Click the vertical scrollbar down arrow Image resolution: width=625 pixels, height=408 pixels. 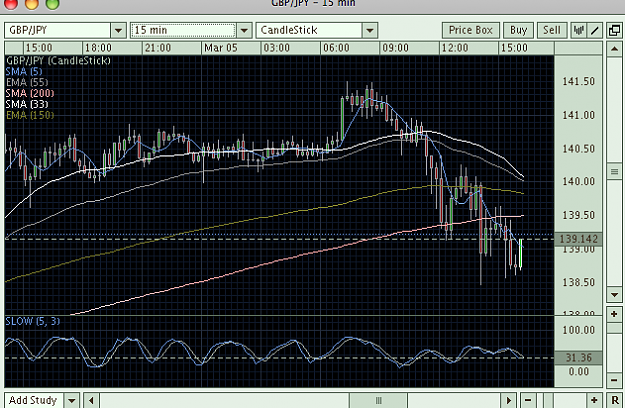614,295
